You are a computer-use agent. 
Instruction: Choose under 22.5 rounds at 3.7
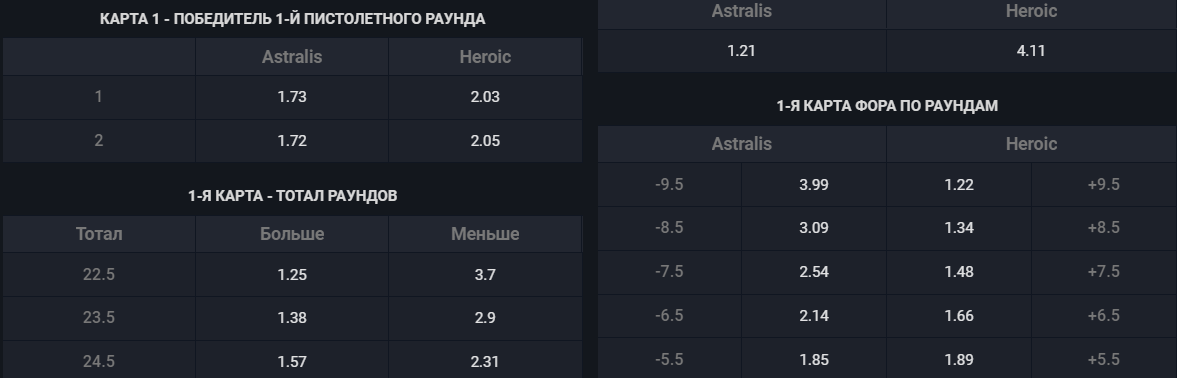click(485, 274)
